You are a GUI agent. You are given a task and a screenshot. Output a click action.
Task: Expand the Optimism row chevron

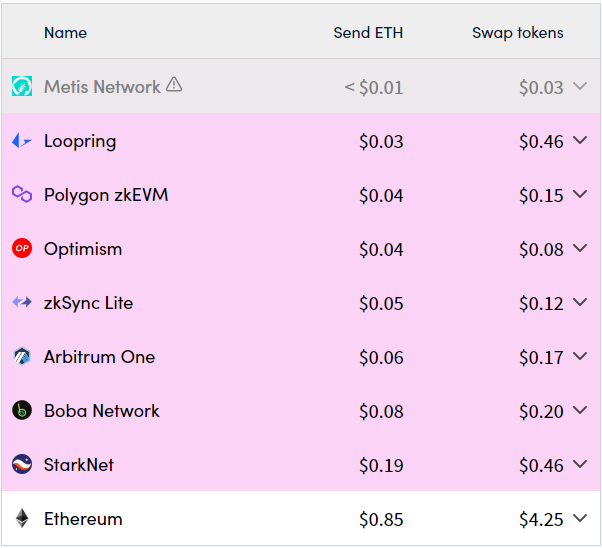(x=580, y=248)
